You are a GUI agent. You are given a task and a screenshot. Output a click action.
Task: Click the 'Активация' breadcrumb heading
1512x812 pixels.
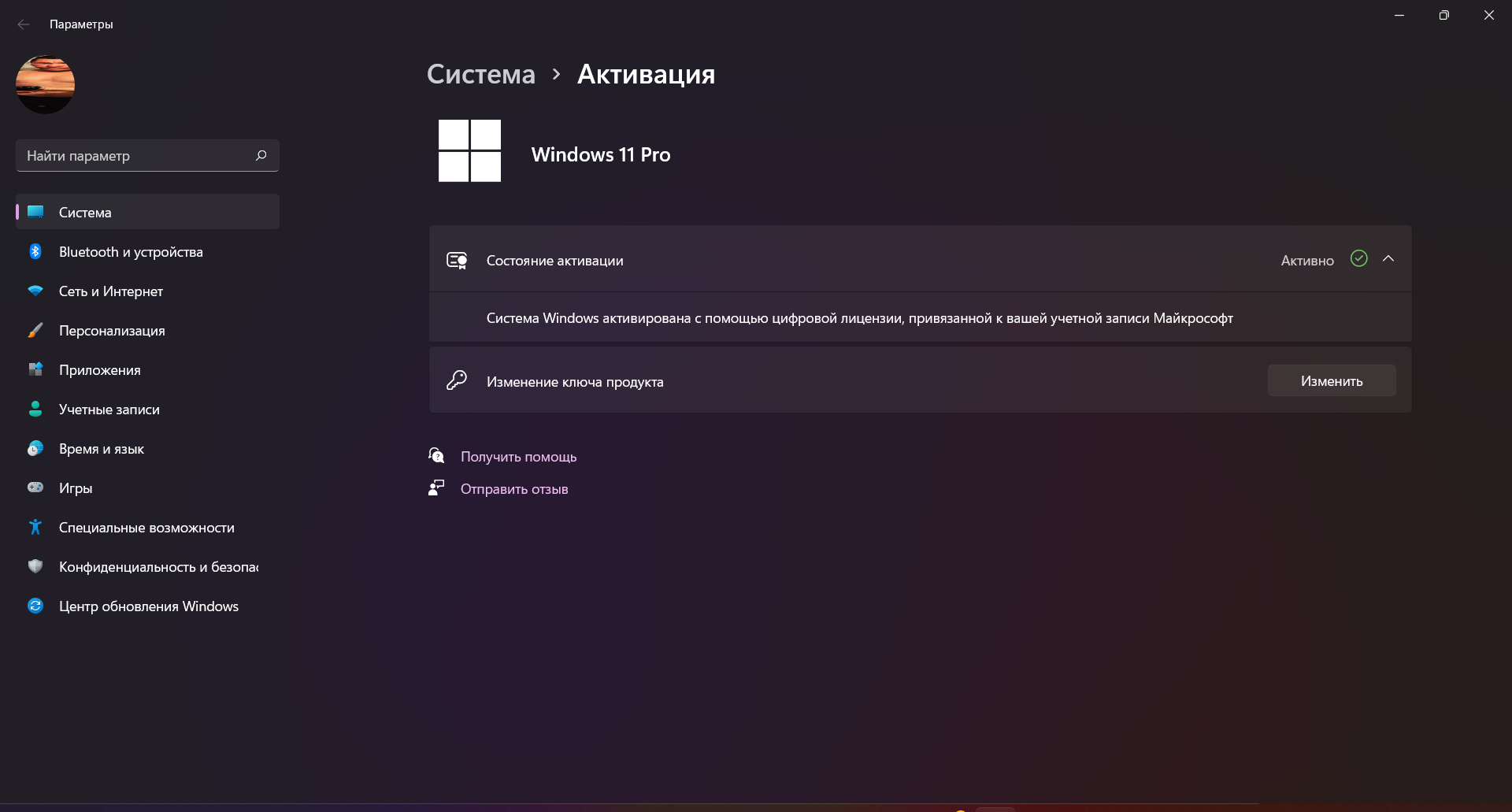coord(646,74)
